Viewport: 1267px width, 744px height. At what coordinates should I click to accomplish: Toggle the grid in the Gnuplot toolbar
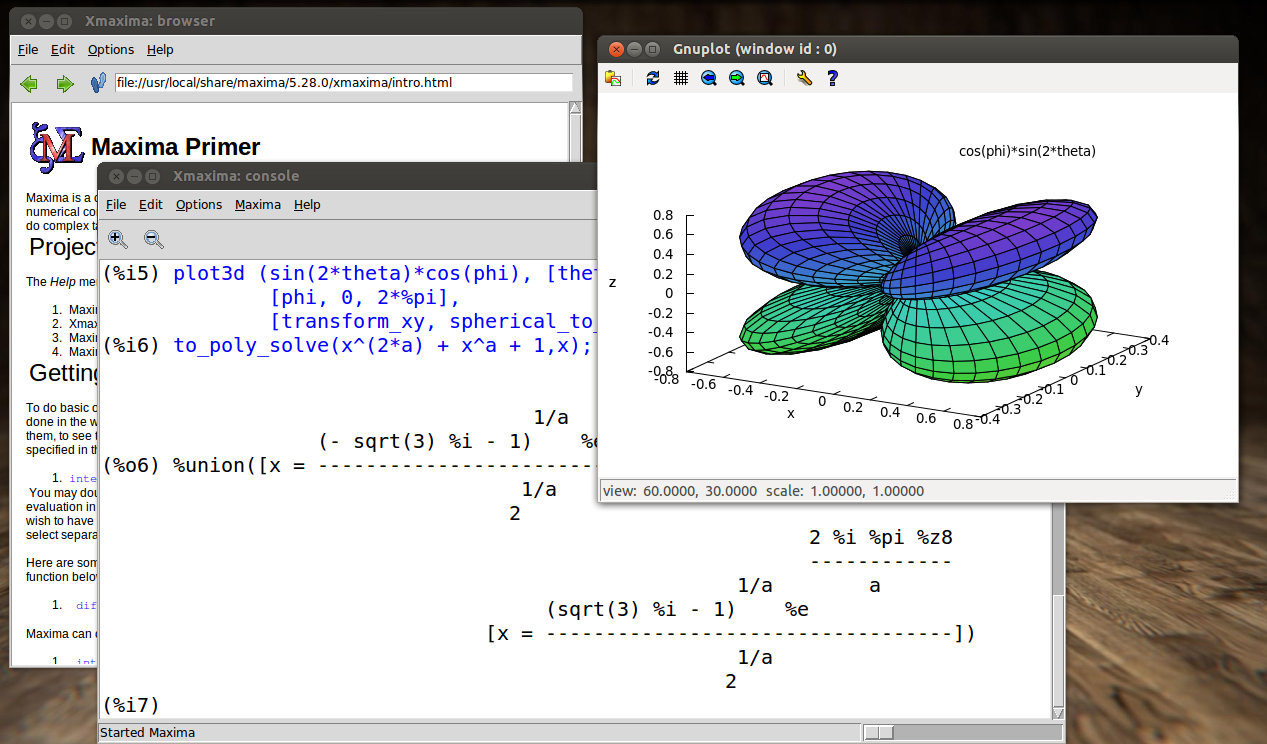[681, 78]
